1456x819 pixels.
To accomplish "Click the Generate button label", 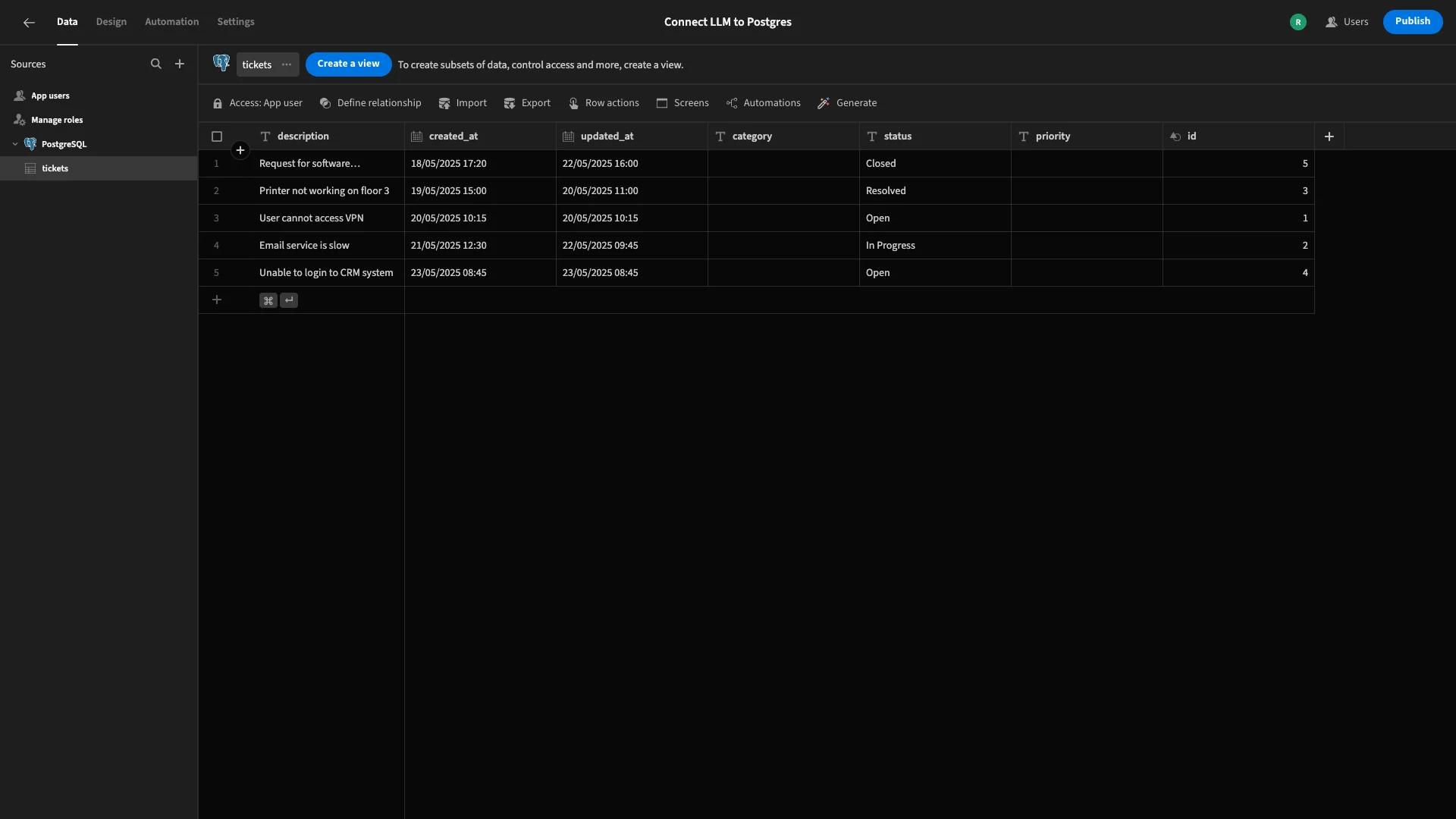I will pos(856,103).
